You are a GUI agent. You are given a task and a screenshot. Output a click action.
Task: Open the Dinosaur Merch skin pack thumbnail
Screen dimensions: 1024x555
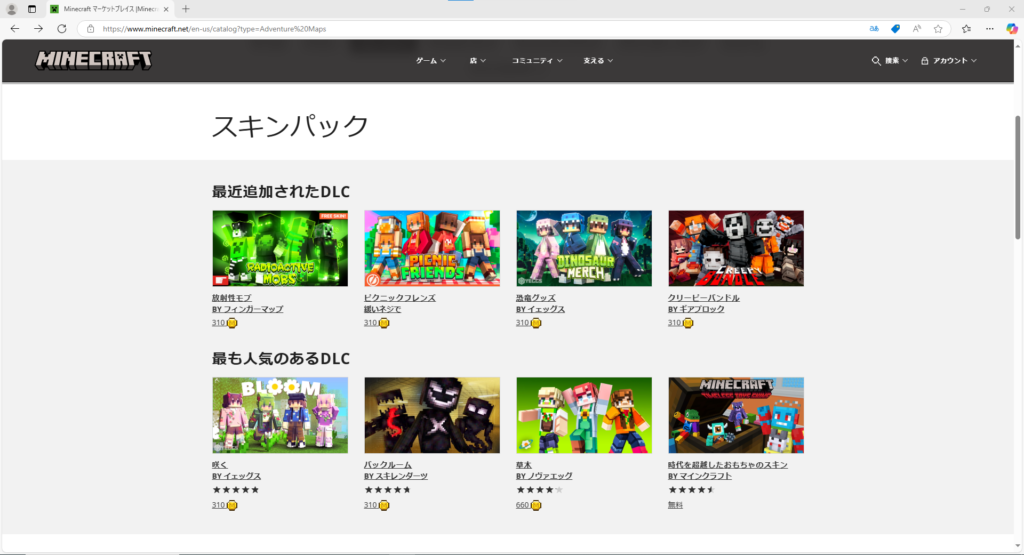point(583,248)
